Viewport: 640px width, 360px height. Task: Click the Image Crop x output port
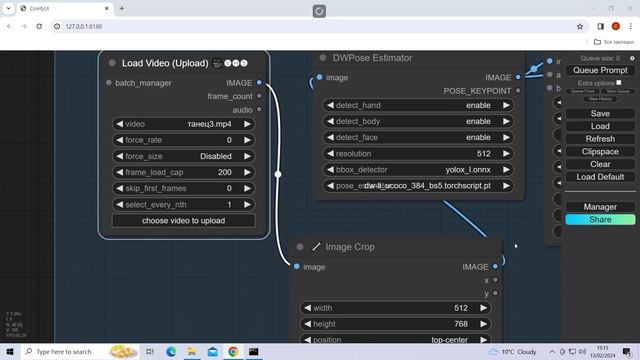pos(495,280)
